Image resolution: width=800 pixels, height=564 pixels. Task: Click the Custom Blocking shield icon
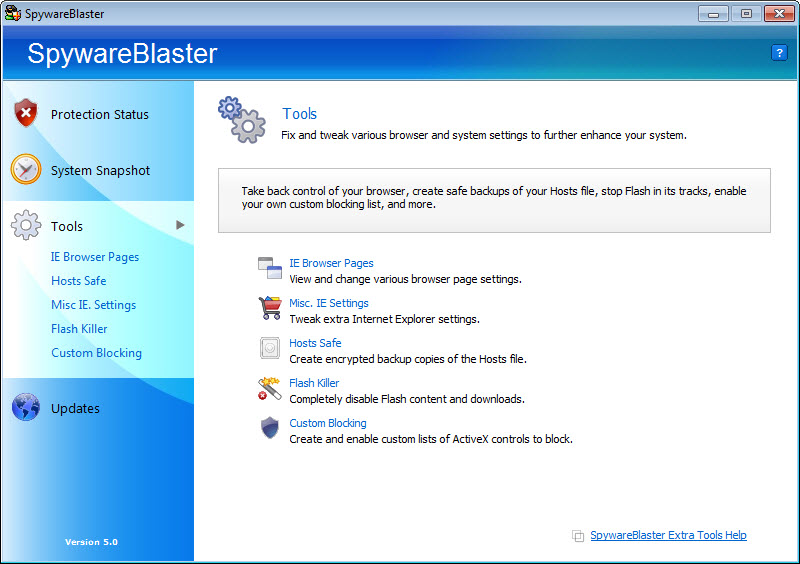(270, 428)
